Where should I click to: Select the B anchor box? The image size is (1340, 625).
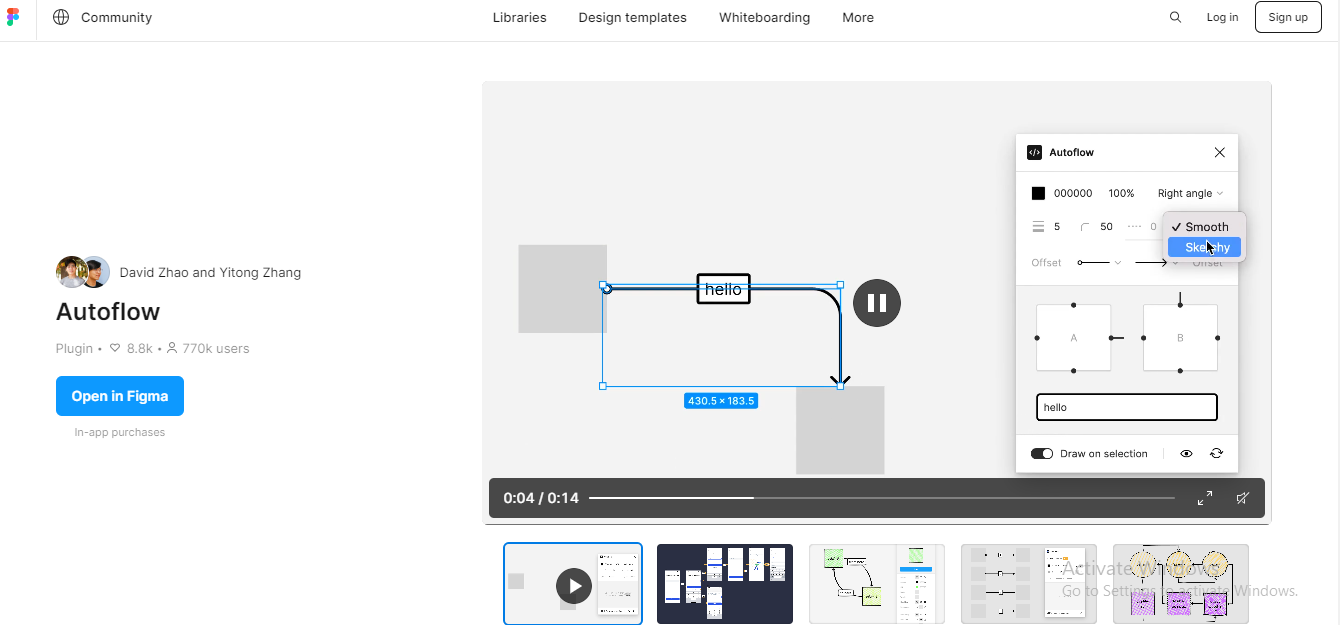(x=1180, y=338)
